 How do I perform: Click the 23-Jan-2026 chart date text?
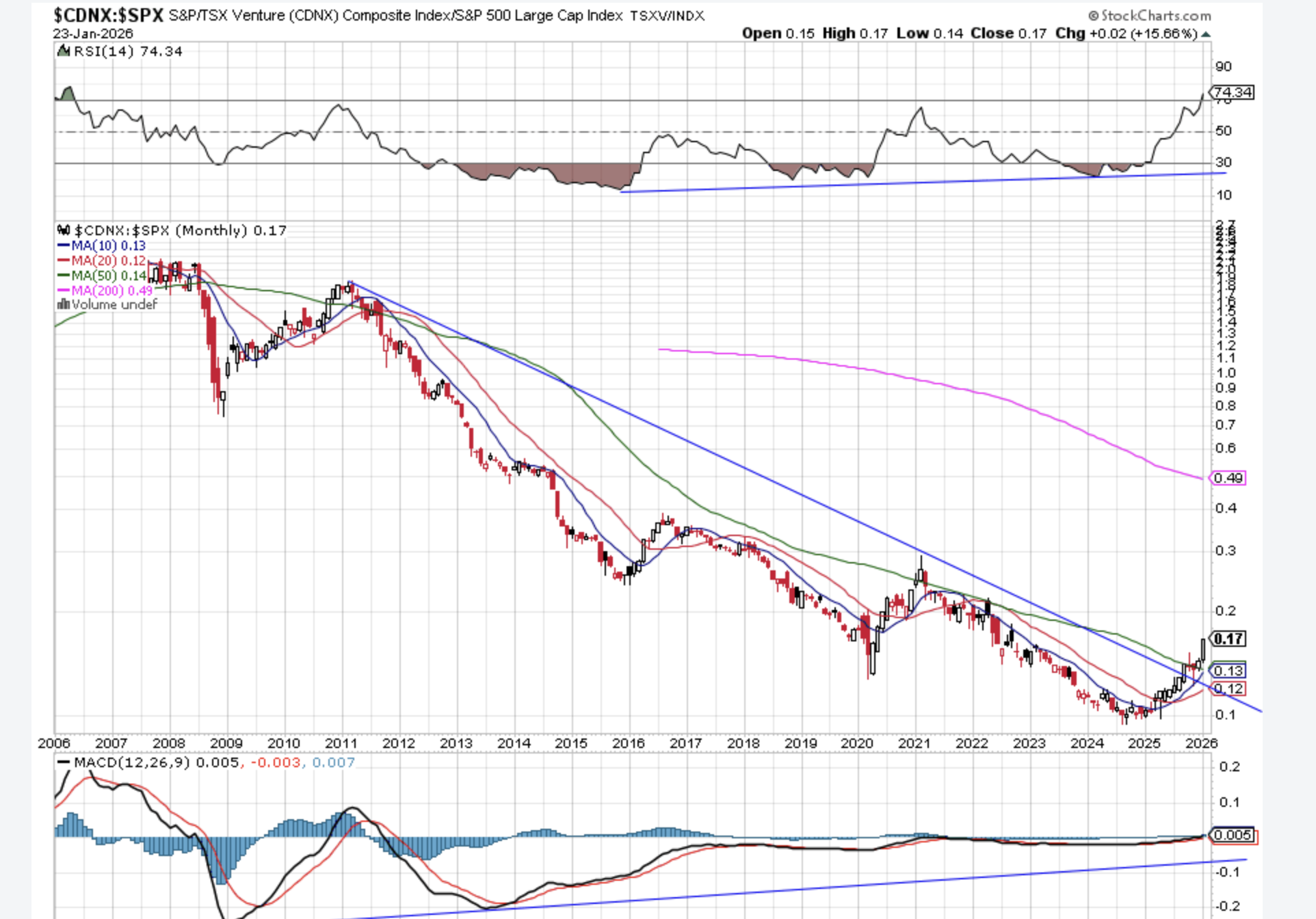(x=93, y=34)
